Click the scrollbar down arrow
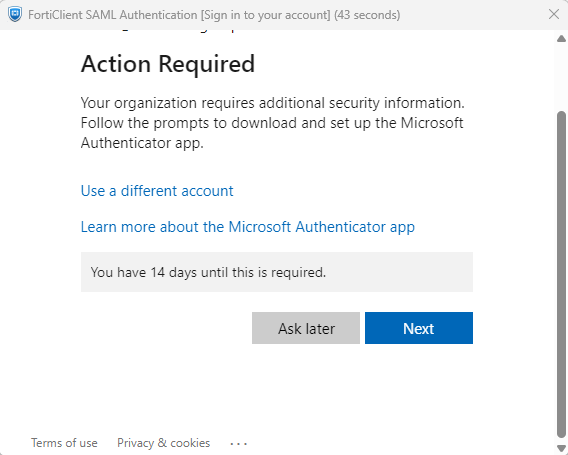Image resolution: width=568 pixels, height=455 pixels. coord(561,448)
